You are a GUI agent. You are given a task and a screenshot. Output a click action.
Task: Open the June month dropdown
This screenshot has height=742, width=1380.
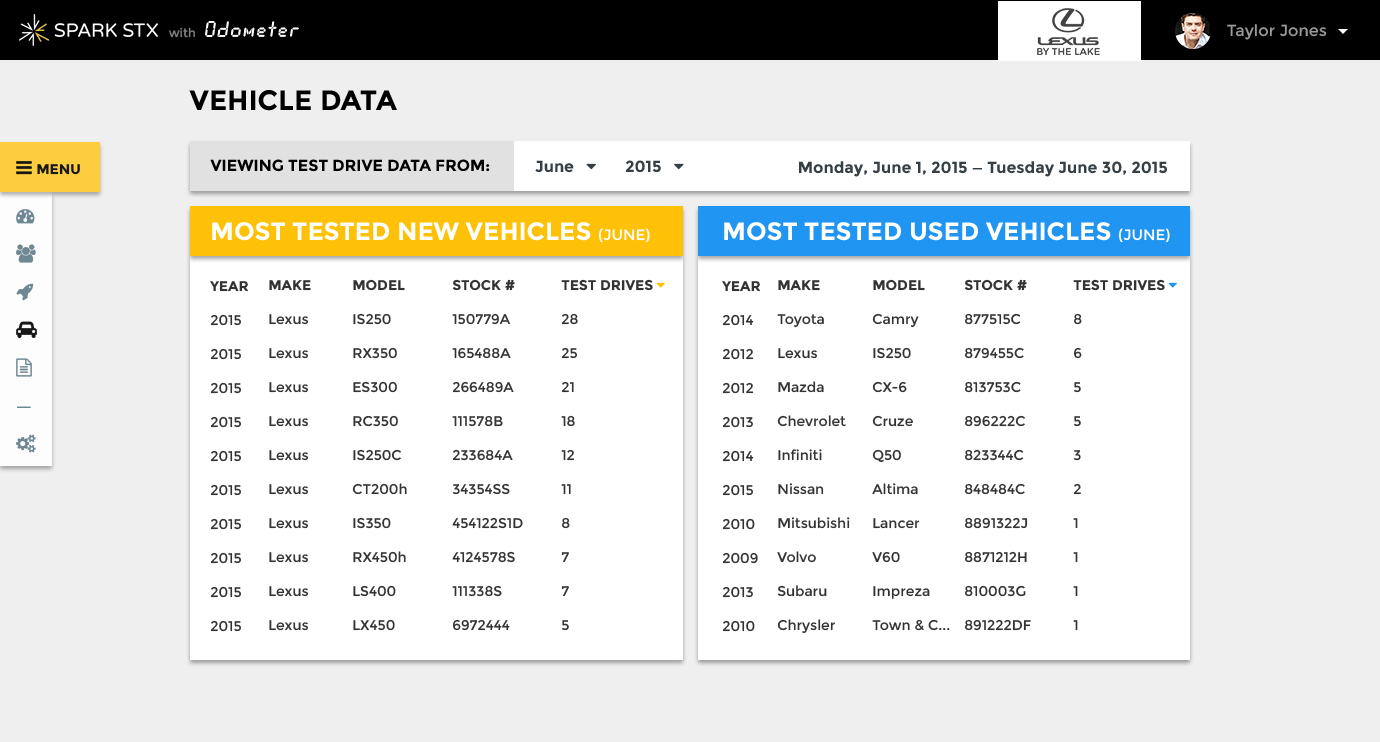(566, 167)
